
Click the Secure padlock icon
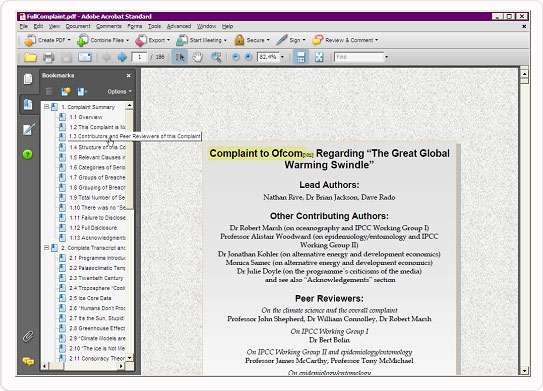click(239, 40)
